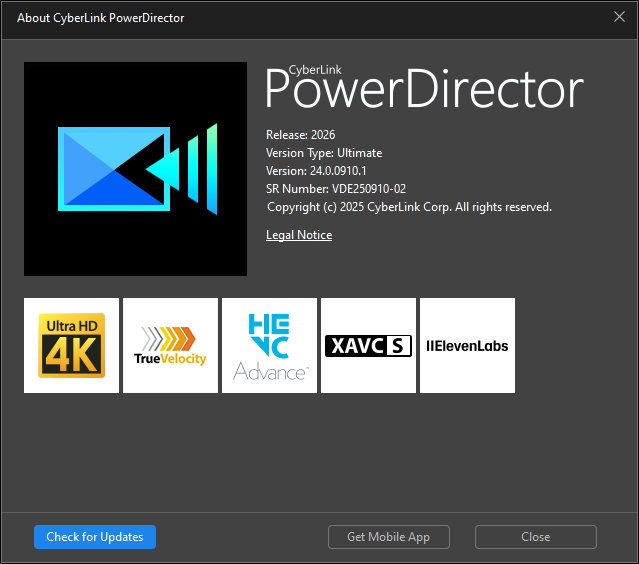Click the cyan play arrow in logo
This screenshot has height=564, width=639.
click(x=162, y=169)
